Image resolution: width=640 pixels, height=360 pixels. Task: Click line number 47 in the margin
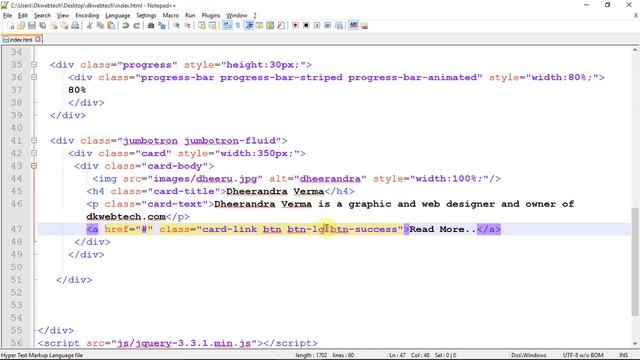click(x=16, y=229)
